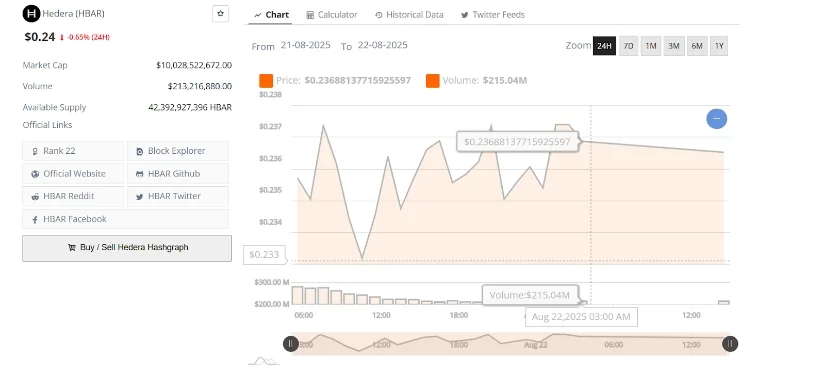Click the Official Links heading
Image resolution: width=825 pixels, height=373 pixels.
pyautogui.click(x=47, y=125)
